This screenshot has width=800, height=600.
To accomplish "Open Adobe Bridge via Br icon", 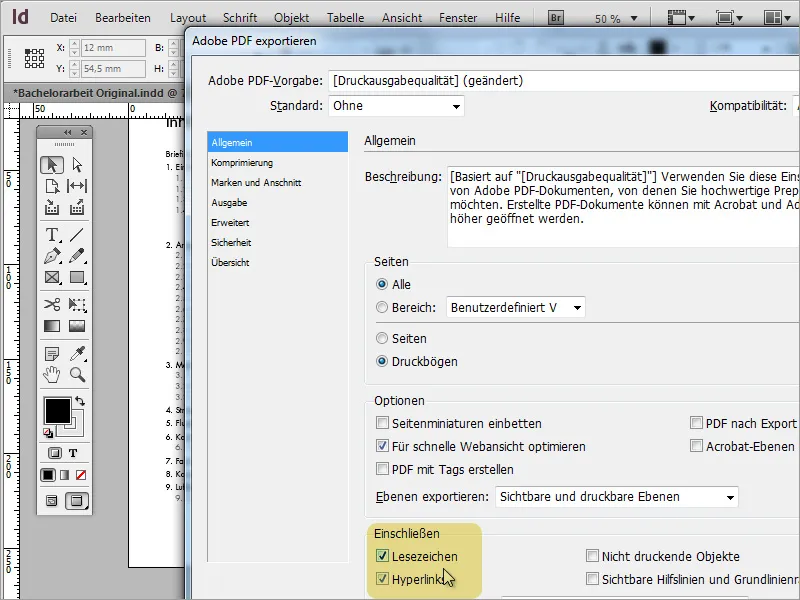I will [556, 18].
